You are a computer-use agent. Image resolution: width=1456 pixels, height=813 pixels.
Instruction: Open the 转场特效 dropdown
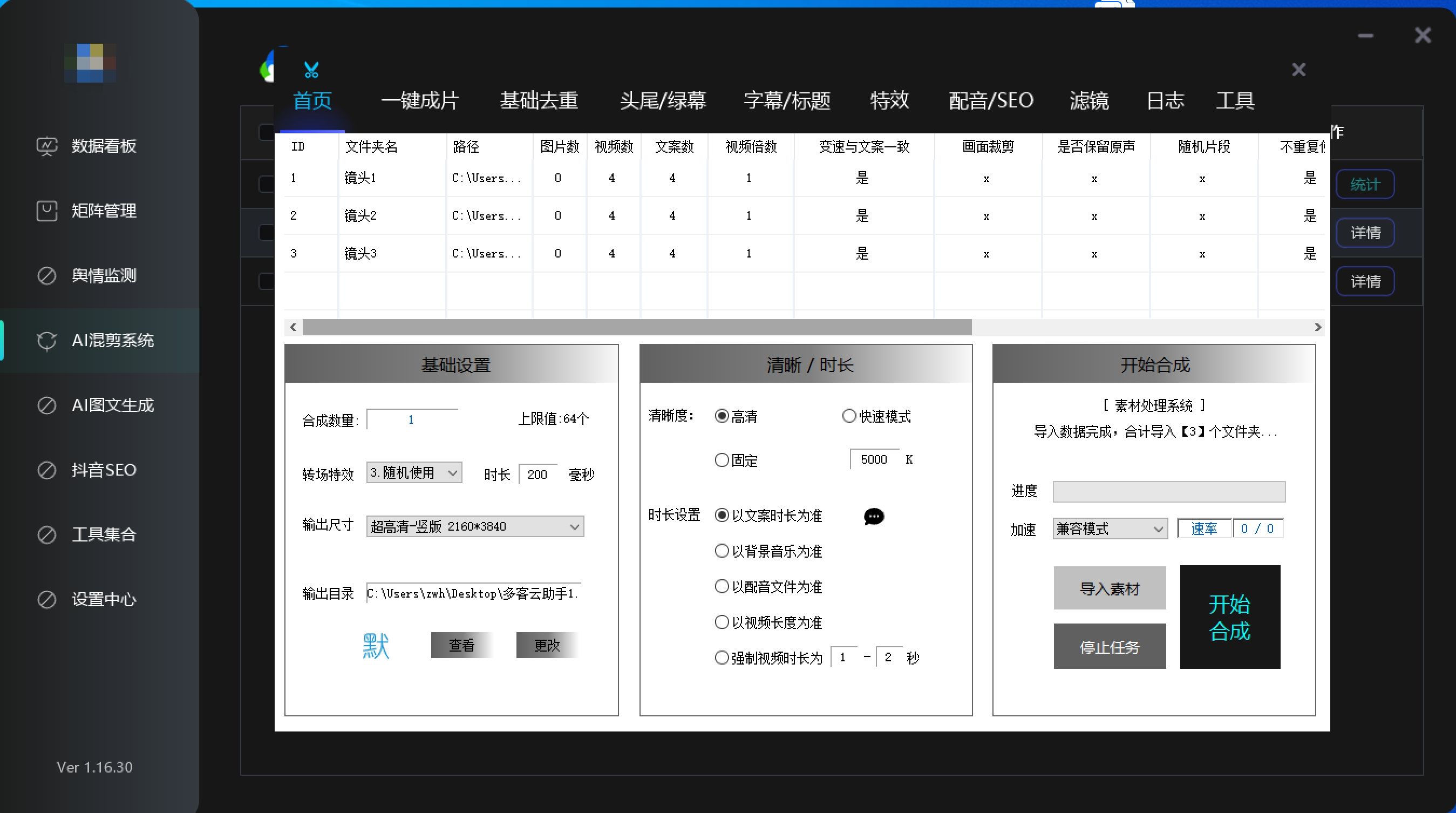[x=414, y=473]
